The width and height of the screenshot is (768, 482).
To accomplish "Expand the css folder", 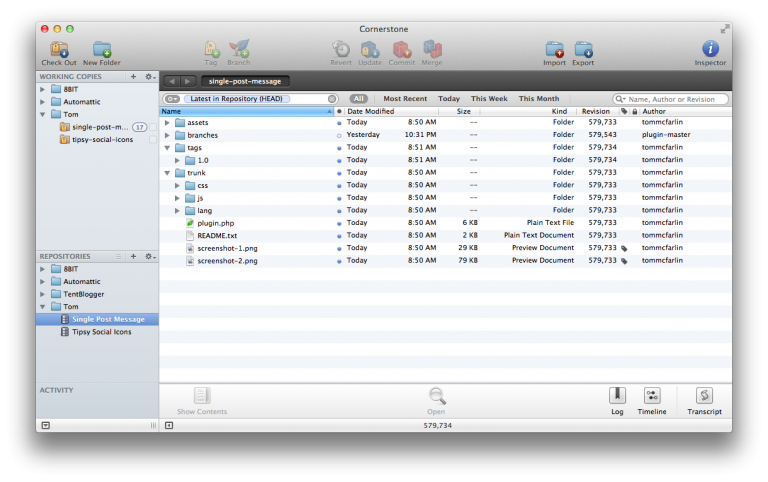I will 177,186.
